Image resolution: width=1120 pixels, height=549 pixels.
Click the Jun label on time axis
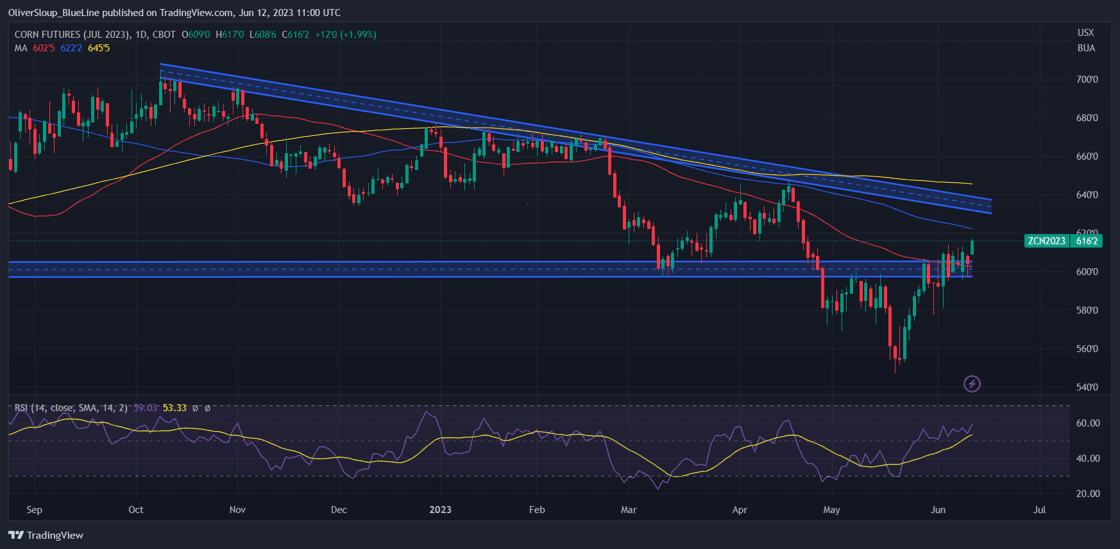939,511
